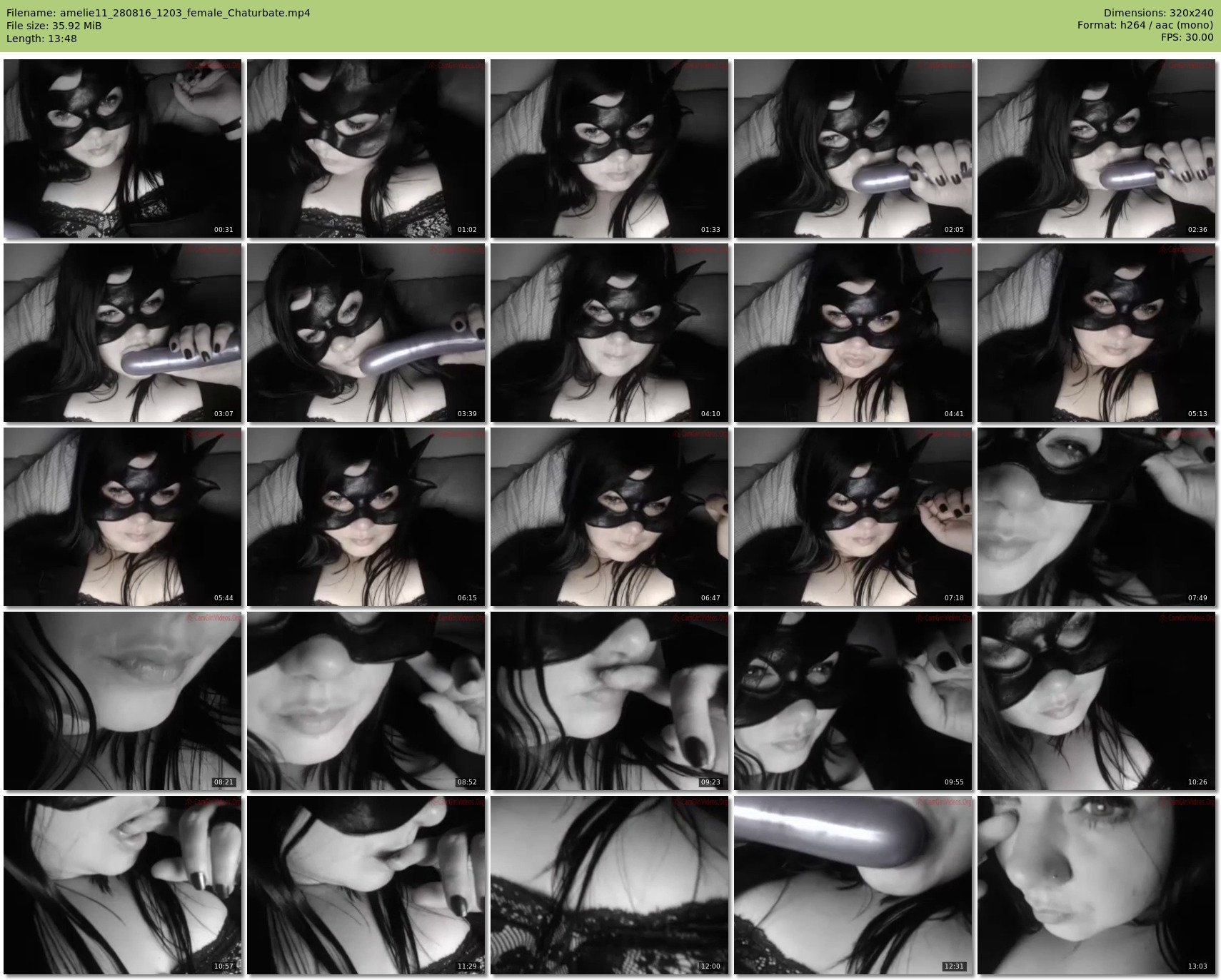Image resolution: width=1221 pixels, height=980 pixels.
Task: Pick the frame stamped 09:23
Action: pyautogui.click(x=609, y=701)
